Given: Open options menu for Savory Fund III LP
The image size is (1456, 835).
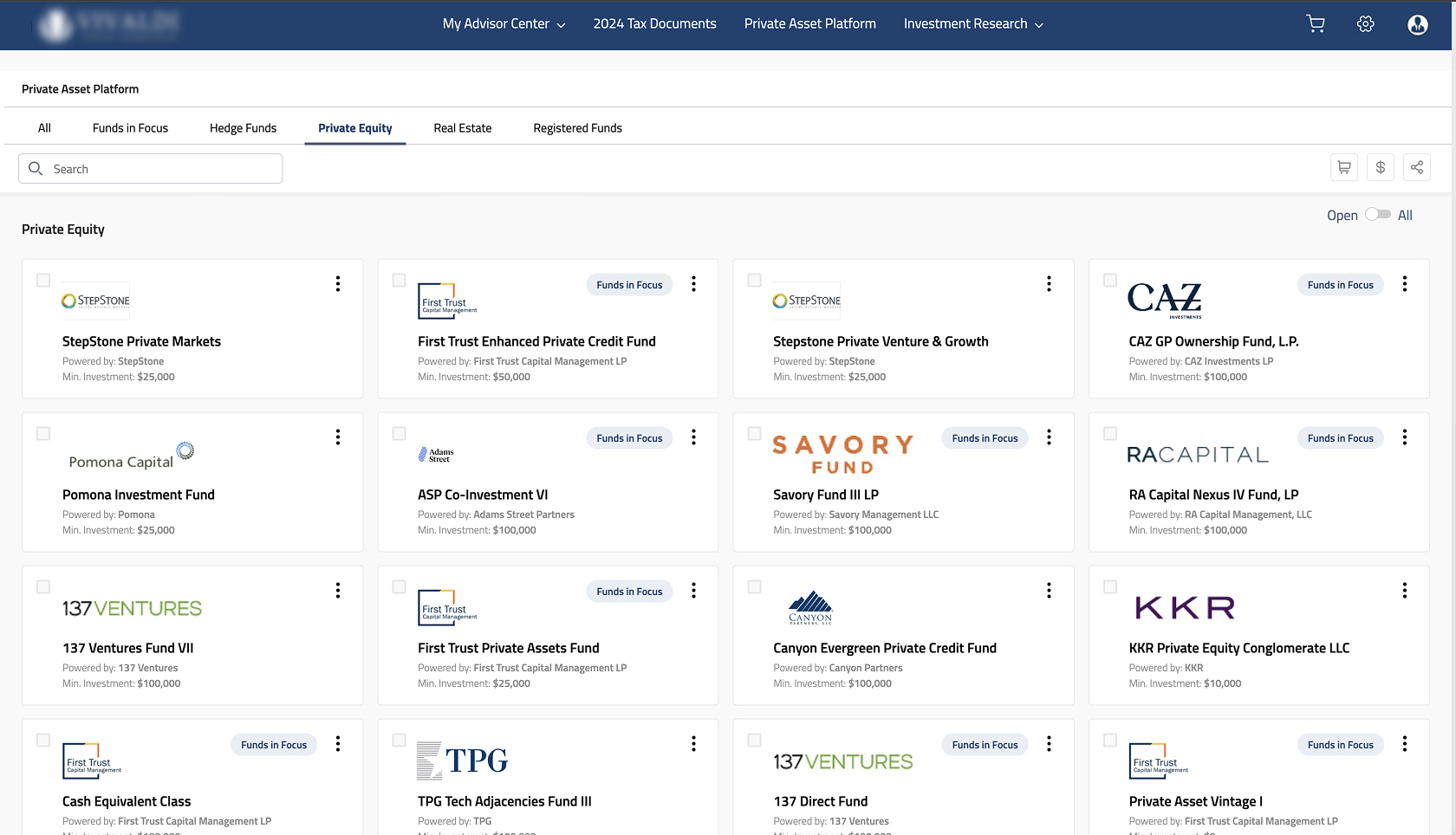Looking at the screenshot, I should 1049,437.
